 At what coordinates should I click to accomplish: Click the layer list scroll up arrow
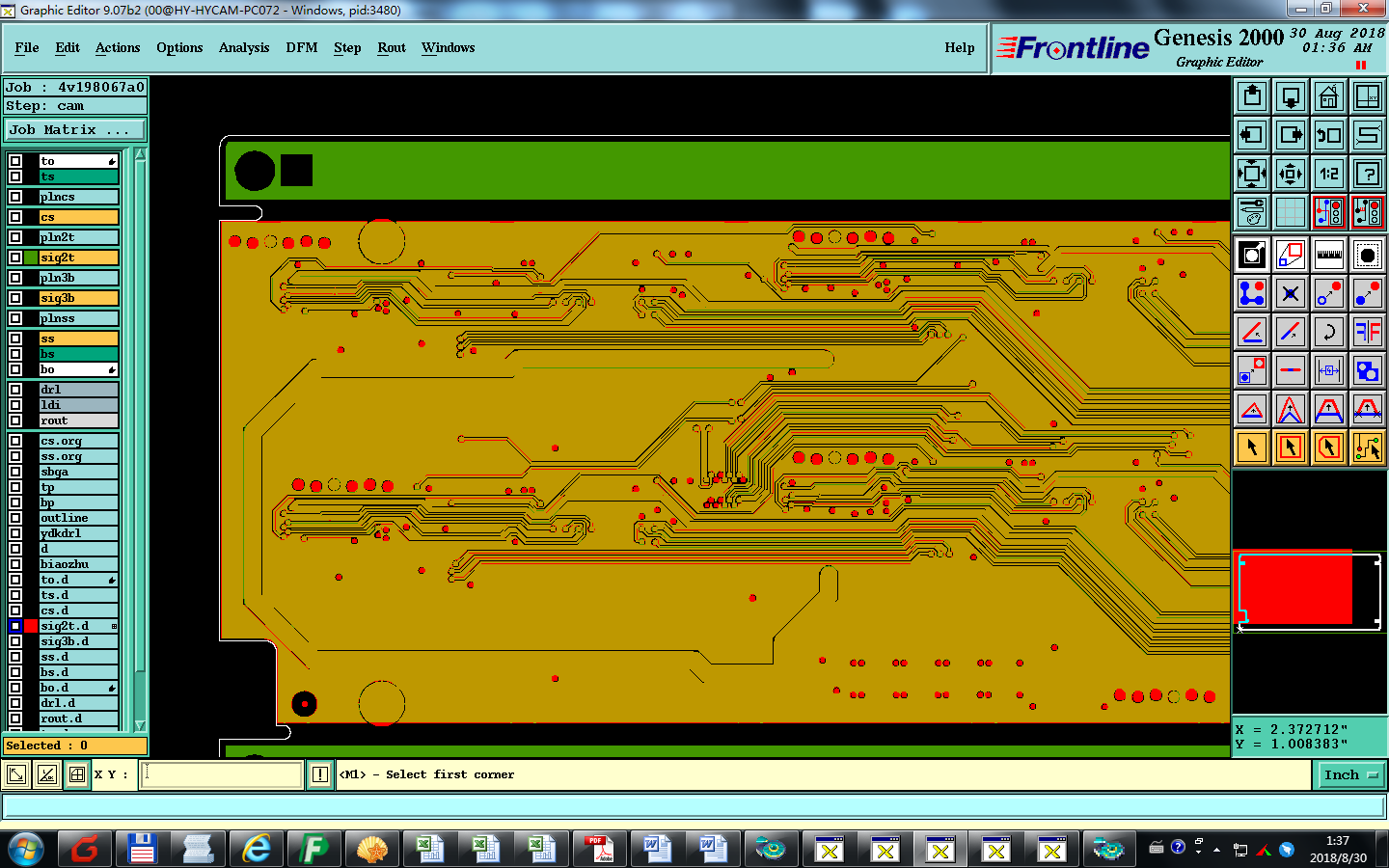pyautogui.click(x=141, y=154)
